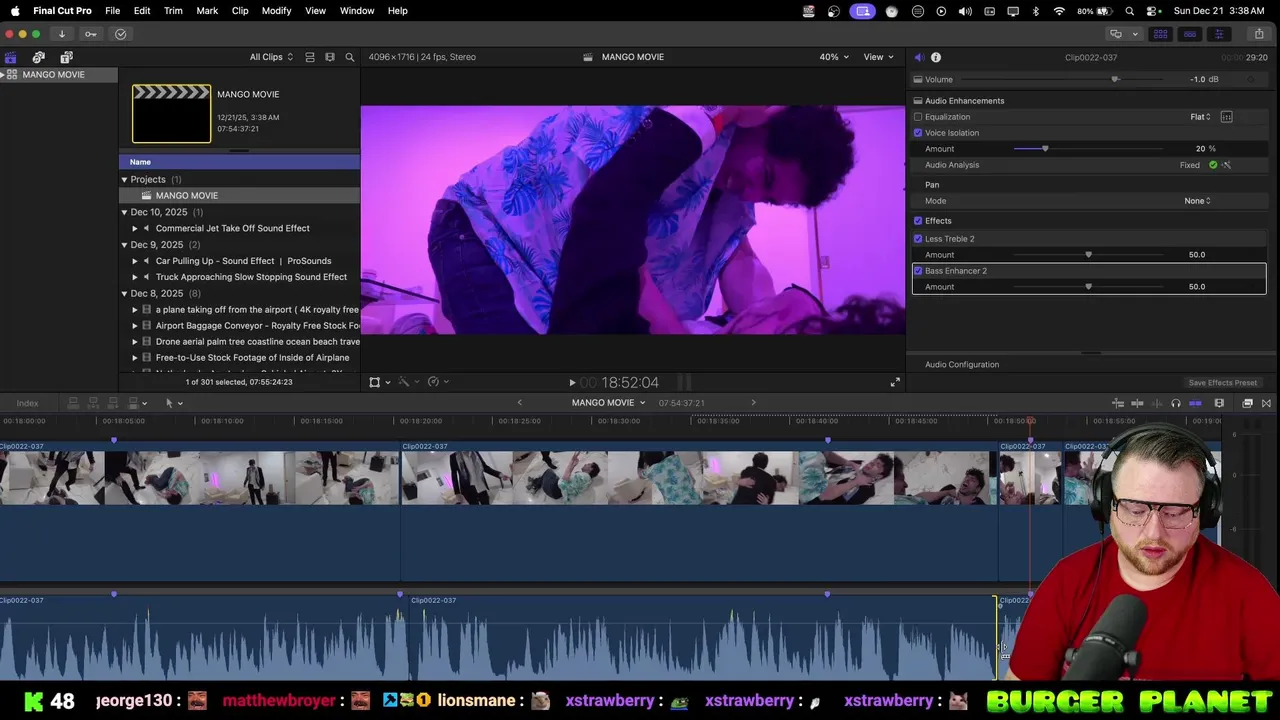Open the Info inspector icon

pos(936,57)
